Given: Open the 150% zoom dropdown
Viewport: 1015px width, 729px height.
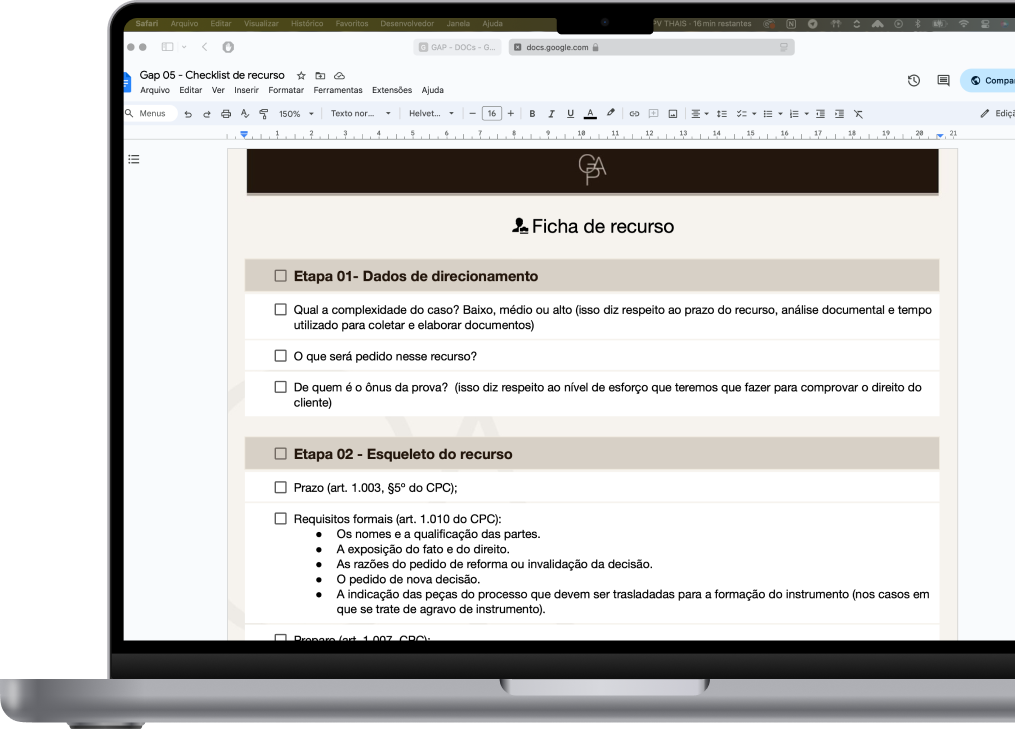Looking at the screenshot, I should 295,114.
